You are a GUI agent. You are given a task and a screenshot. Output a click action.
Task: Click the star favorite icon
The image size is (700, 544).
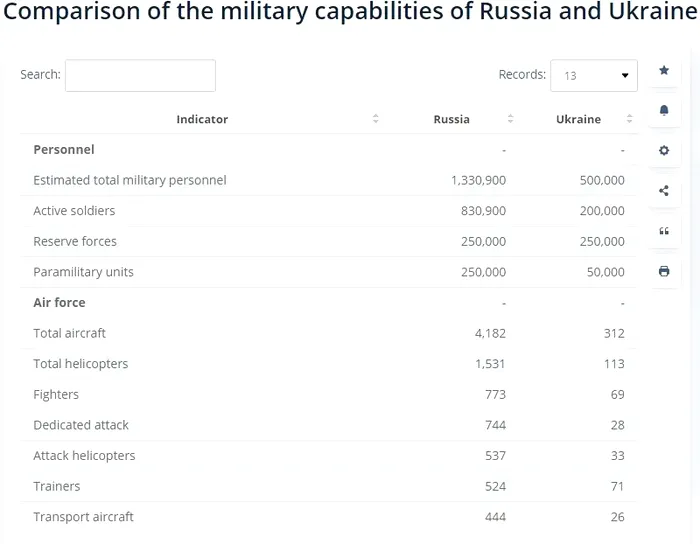coord(664,71)
